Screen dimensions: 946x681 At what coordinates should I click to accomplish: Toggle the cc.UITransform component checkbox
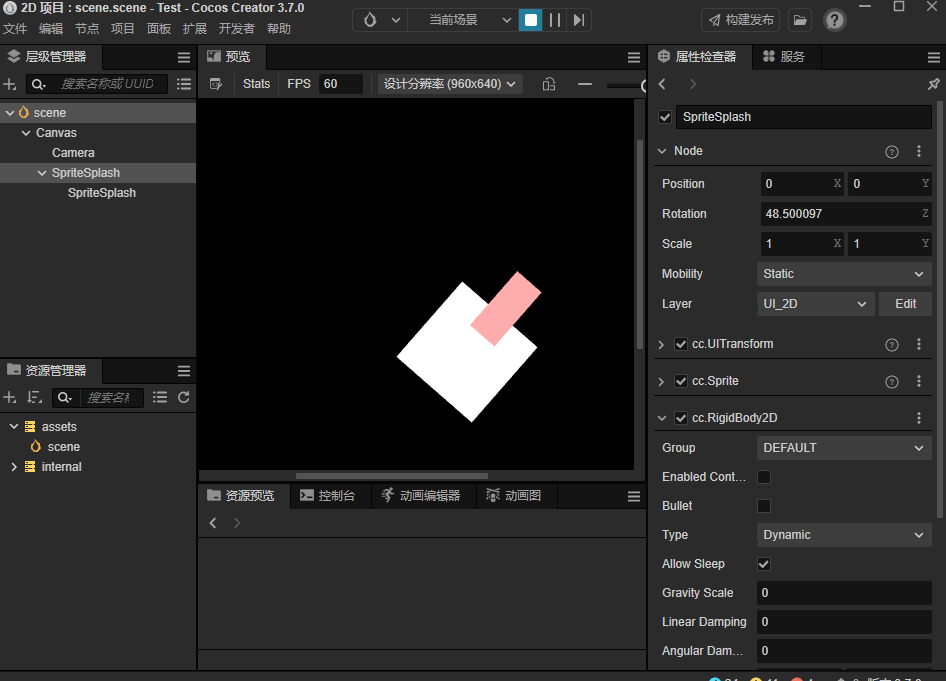681,344
